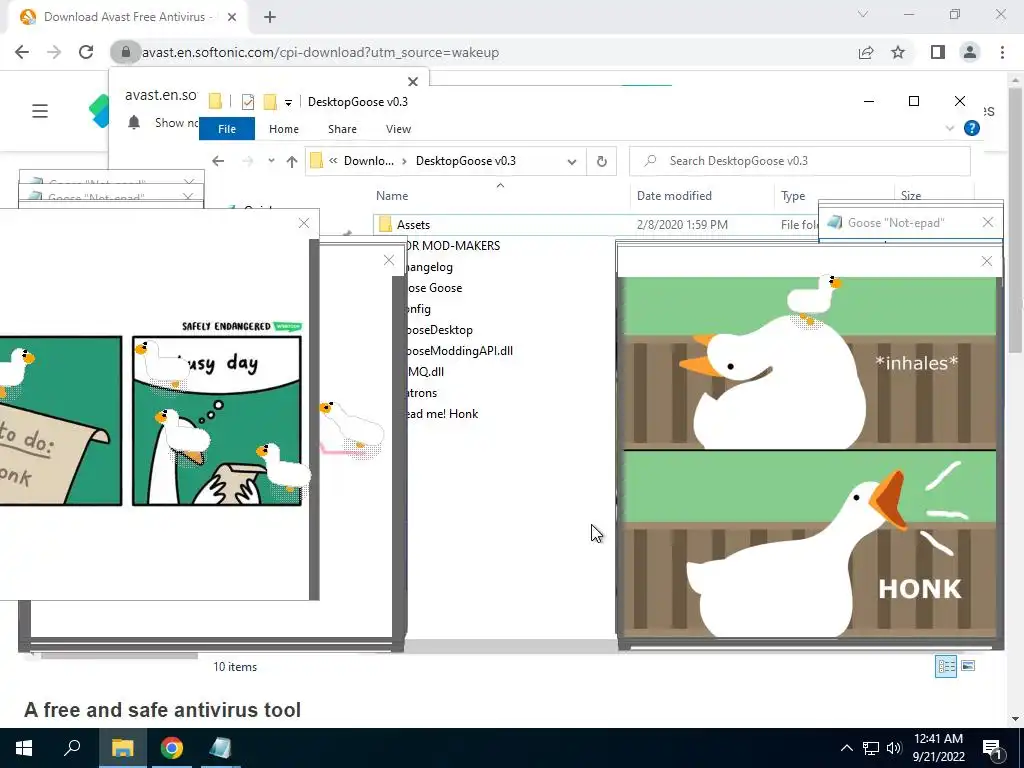Click the Properties checkmark in Explorer title bar
The height and width of the screenshot is (768, 1024).
tap(248, 102)
